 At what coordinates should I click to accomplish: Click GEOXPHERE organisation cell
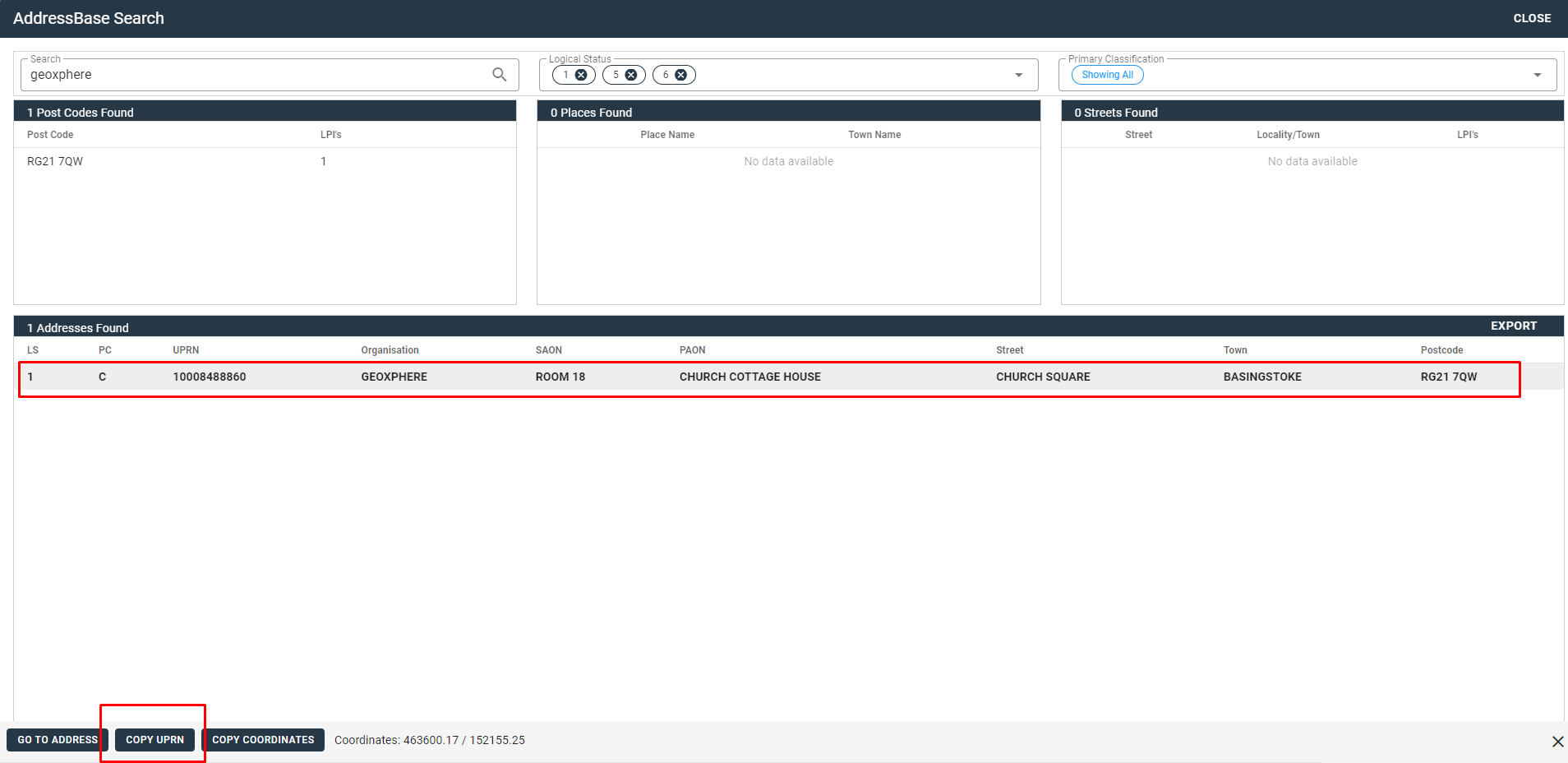click(x=394, y=377)
